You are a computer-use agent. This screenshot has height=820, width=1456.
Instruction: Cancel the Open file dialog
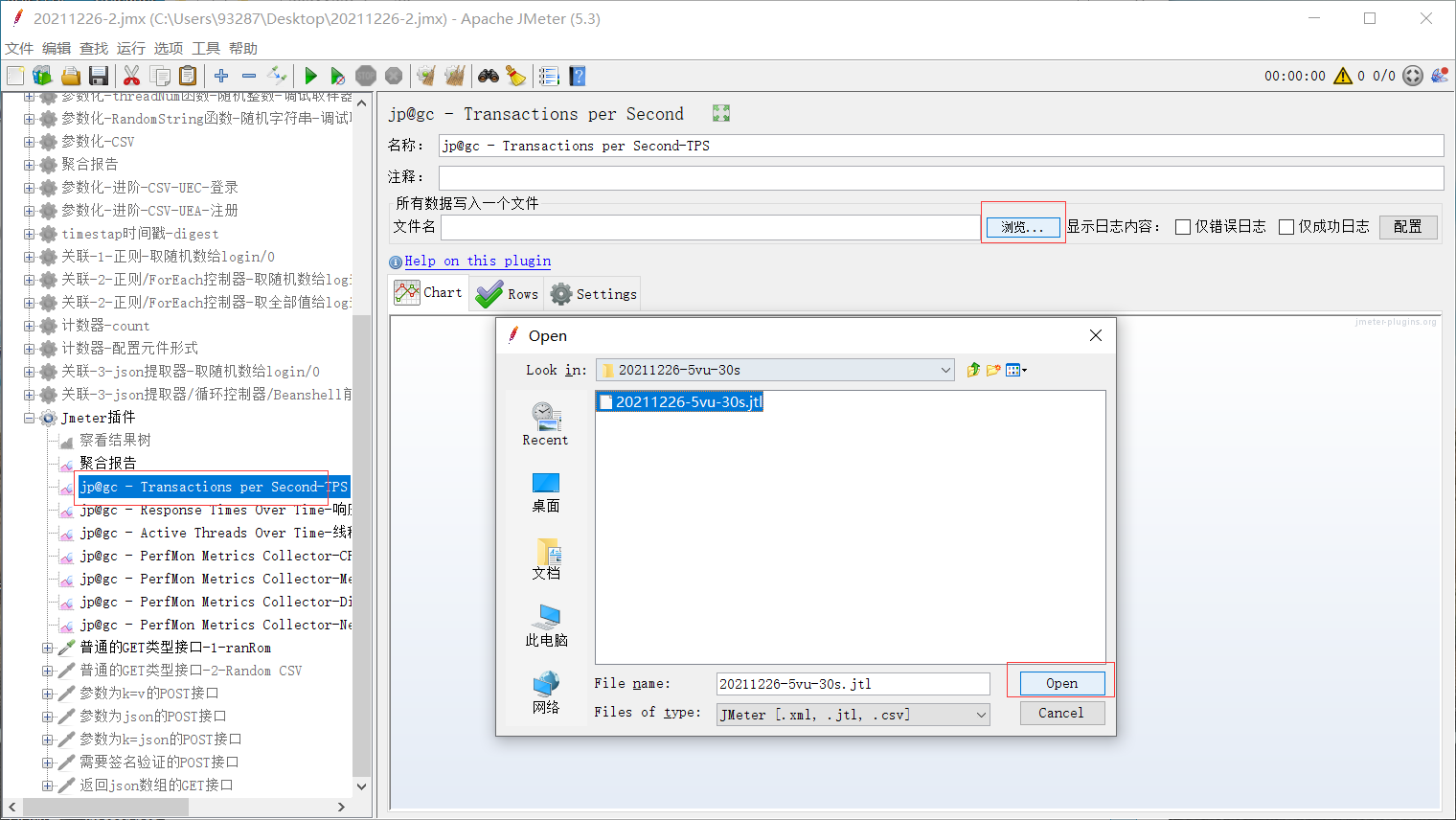pos(1061,713)
